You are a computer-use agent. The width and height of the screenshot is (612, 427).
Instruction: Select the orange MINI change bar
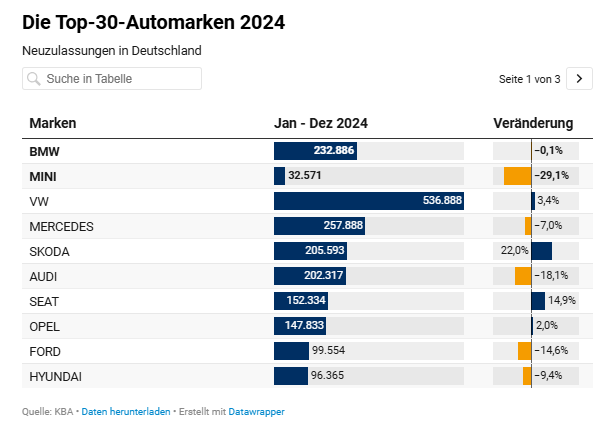tap(518, 176)
